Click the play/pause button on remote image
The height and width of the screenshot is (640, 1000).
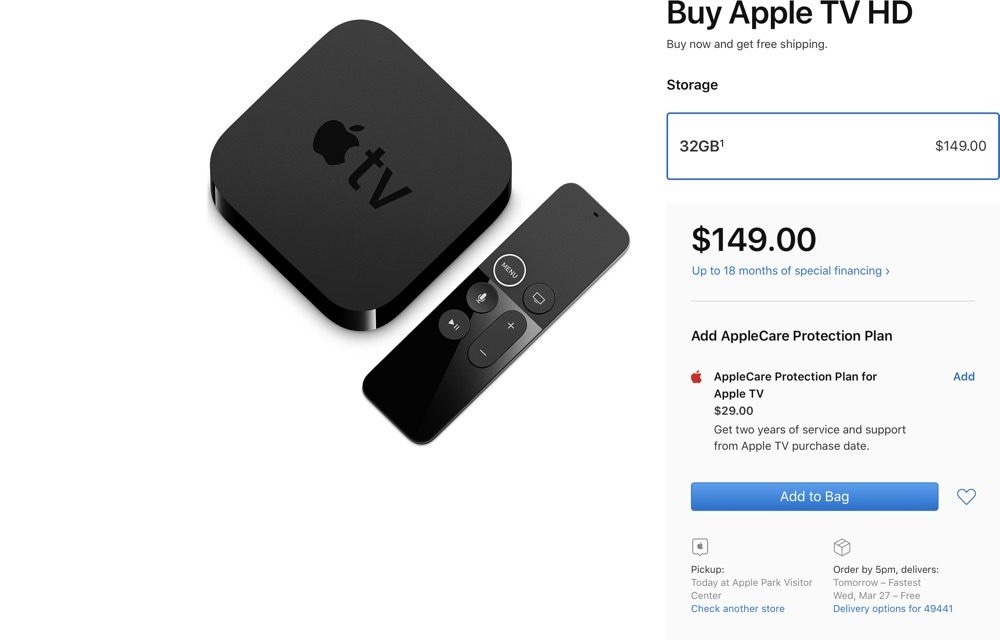point(454,324)
